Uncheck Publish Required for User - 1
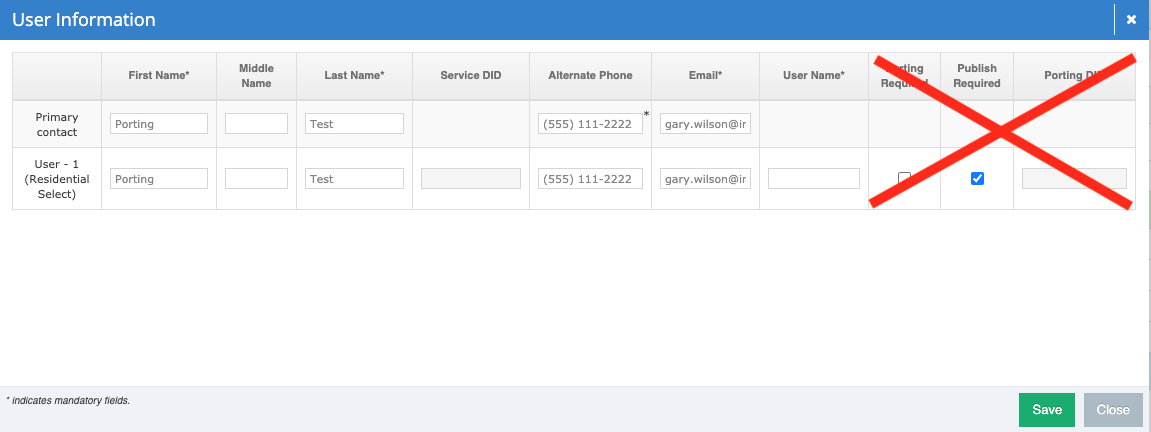The height and width of the screenshot is (432, 1151). click(977, 178)
